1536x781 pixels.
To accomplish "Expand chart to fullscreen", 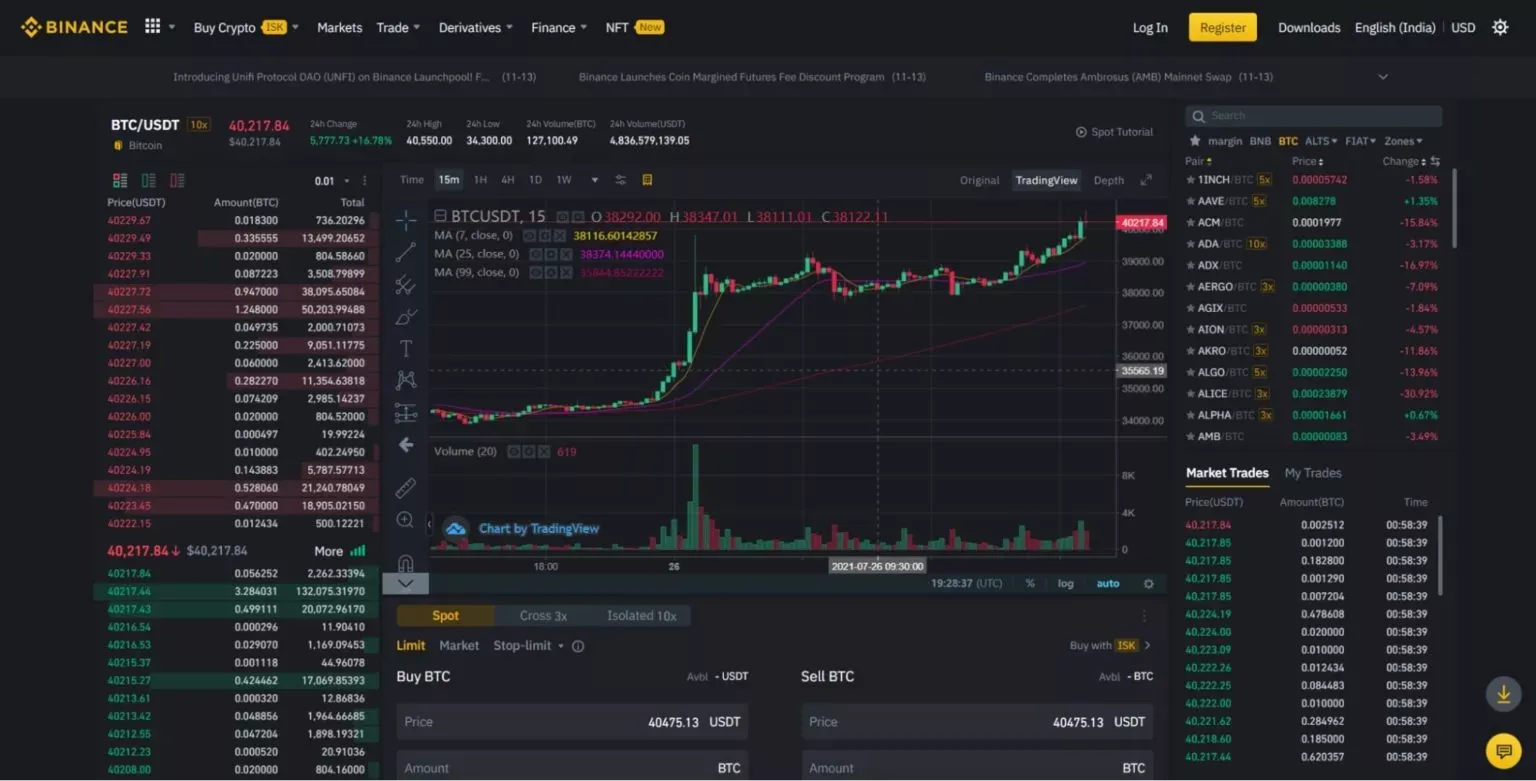I will (1146, 180).
